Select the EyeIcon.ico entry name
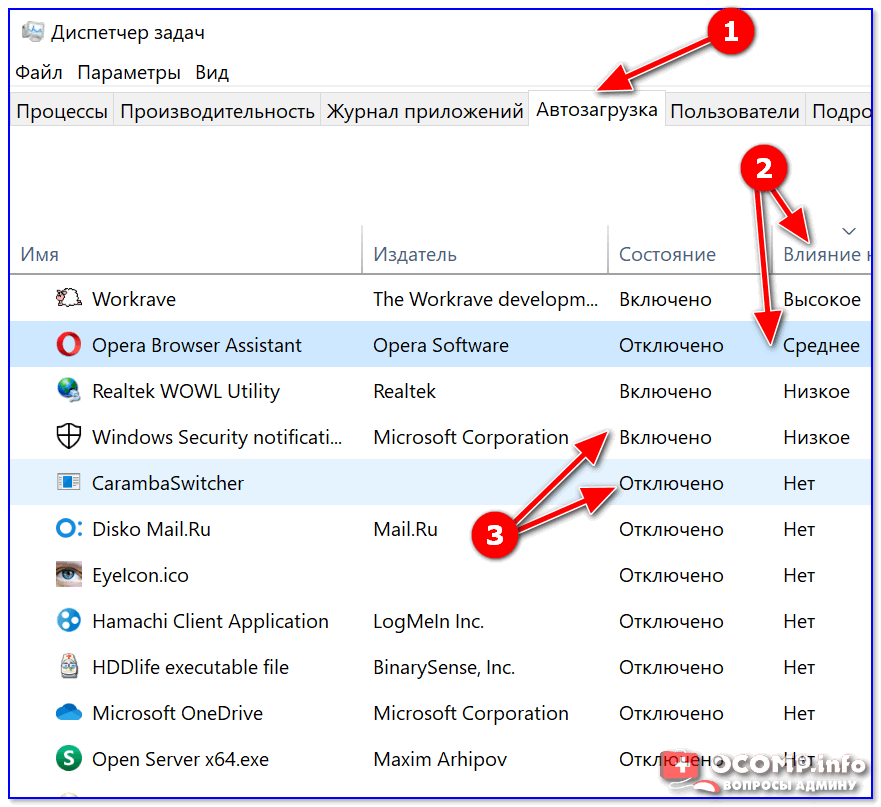This screenshot has width=881, height=807. [140, 575]
